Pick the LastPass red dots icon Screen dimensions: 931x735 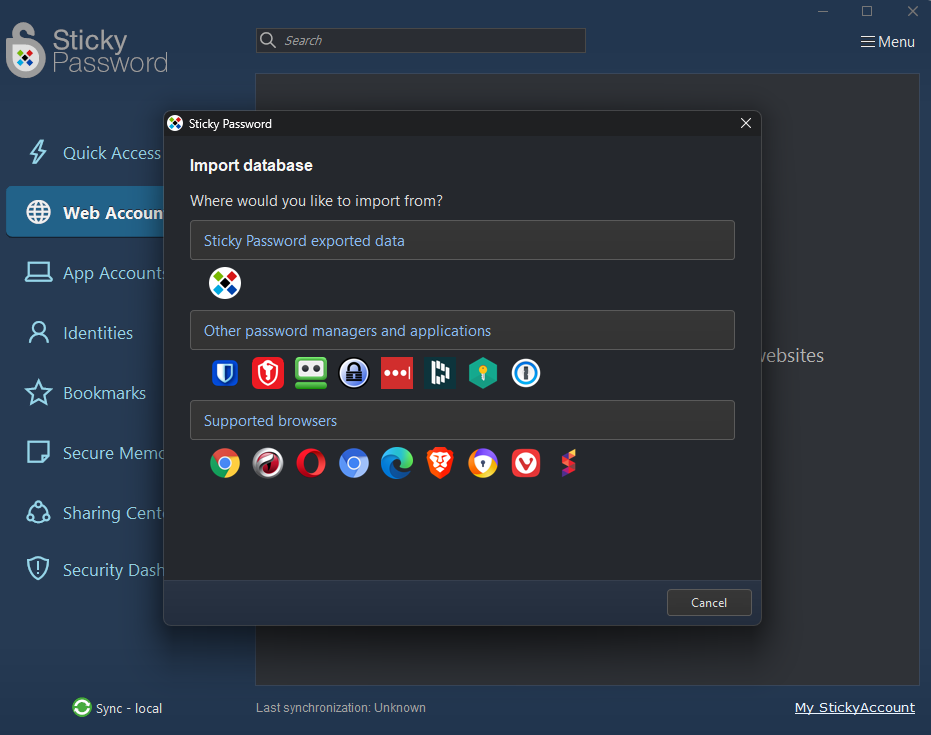(397, 373)
